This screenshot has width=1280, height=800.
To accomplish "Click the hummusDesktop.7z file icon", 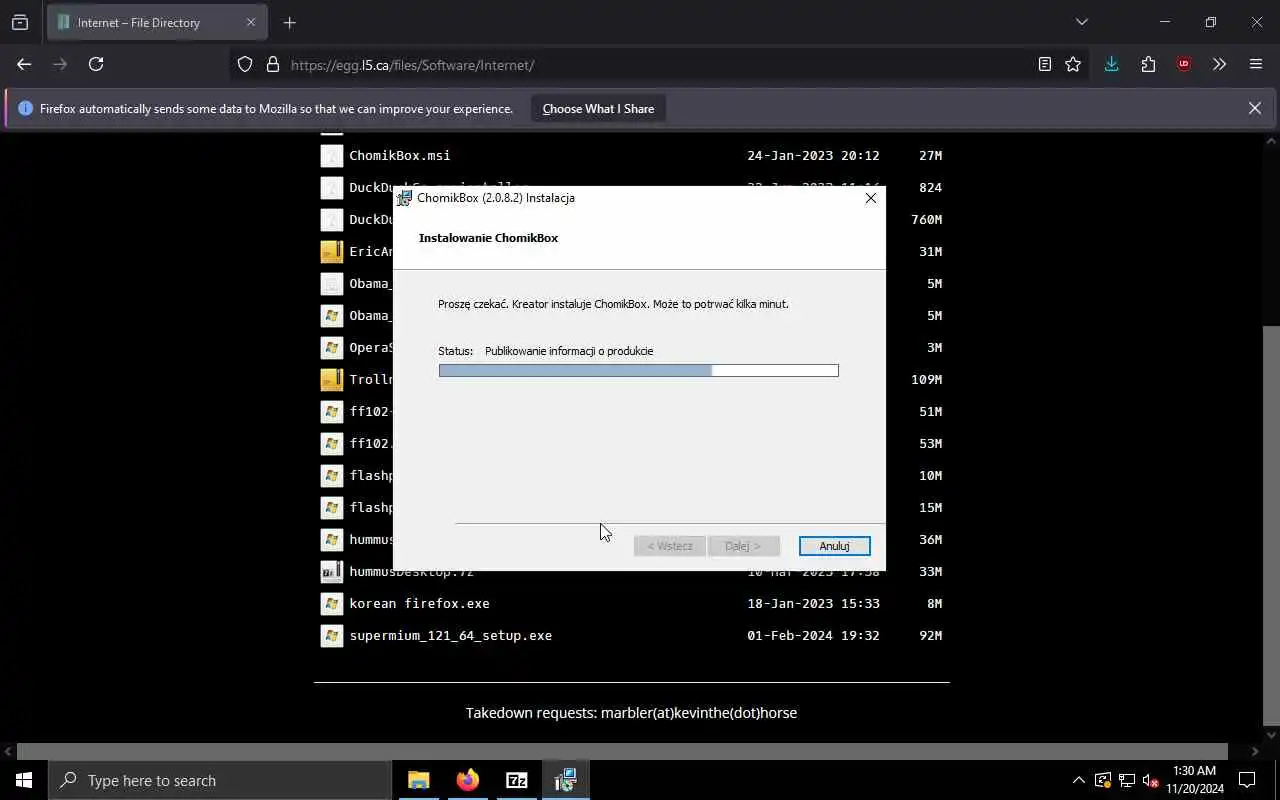I will (331, 571).
